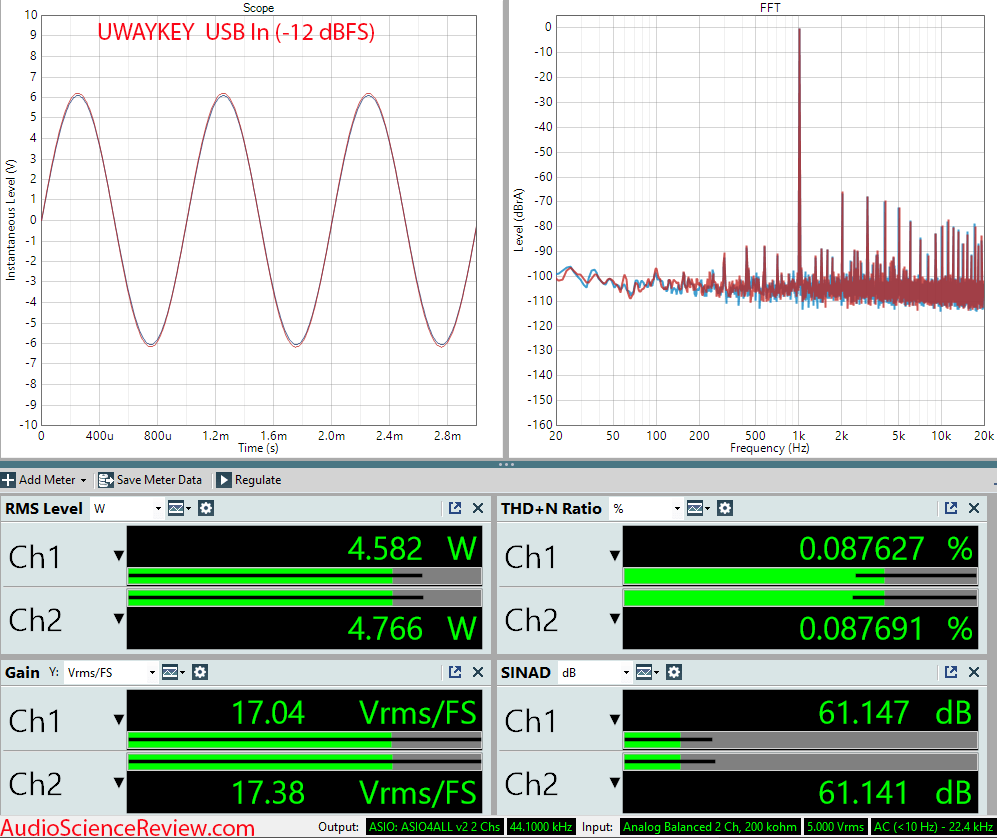Expand RMS Level Ch2 channel arrow
Screen dimensions: 997x838
[119, 618]
